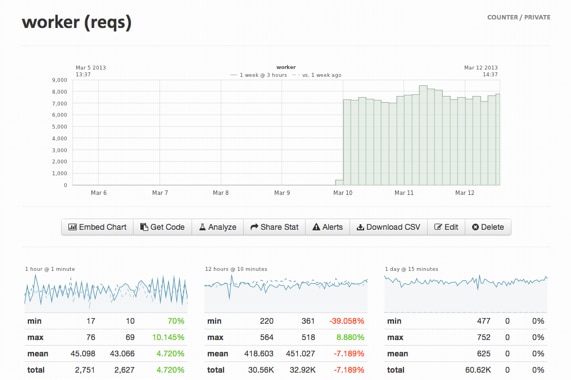571x380 pixels.
Task: Click the 'worker (reqs)' page title
Action: (76, 22)
